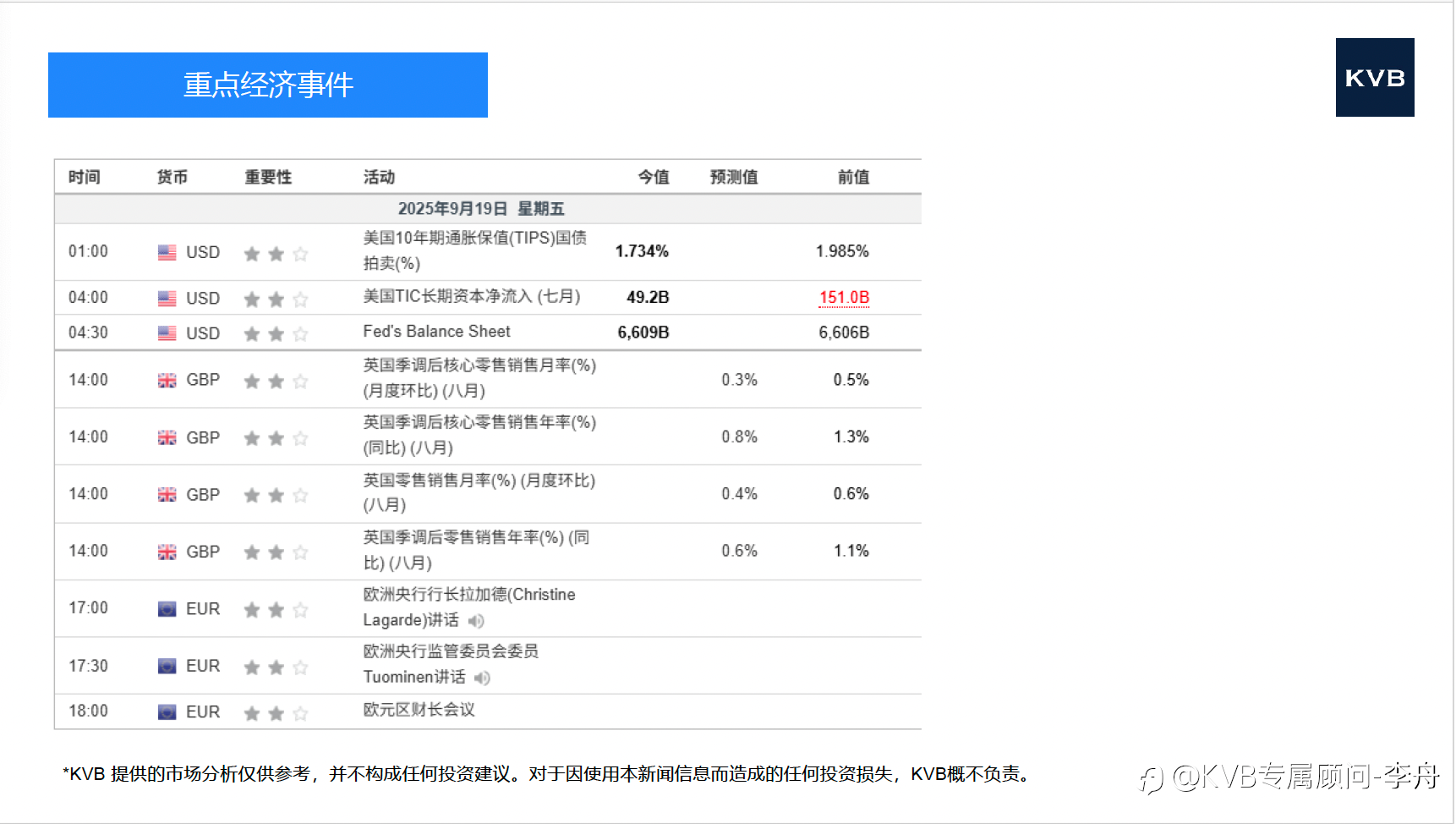Click the US flag in the 04:30 row
Image resolution: width=1456 pixels, height=824 pixels.
[x=167, y=333]
